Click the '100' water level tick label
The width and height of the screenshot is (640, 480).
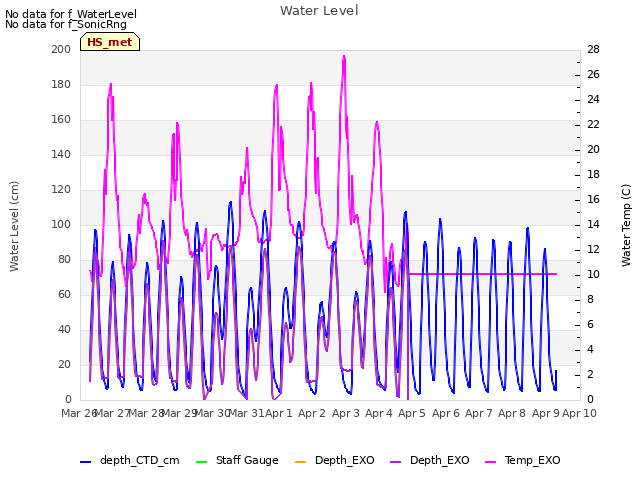point(61,224)
